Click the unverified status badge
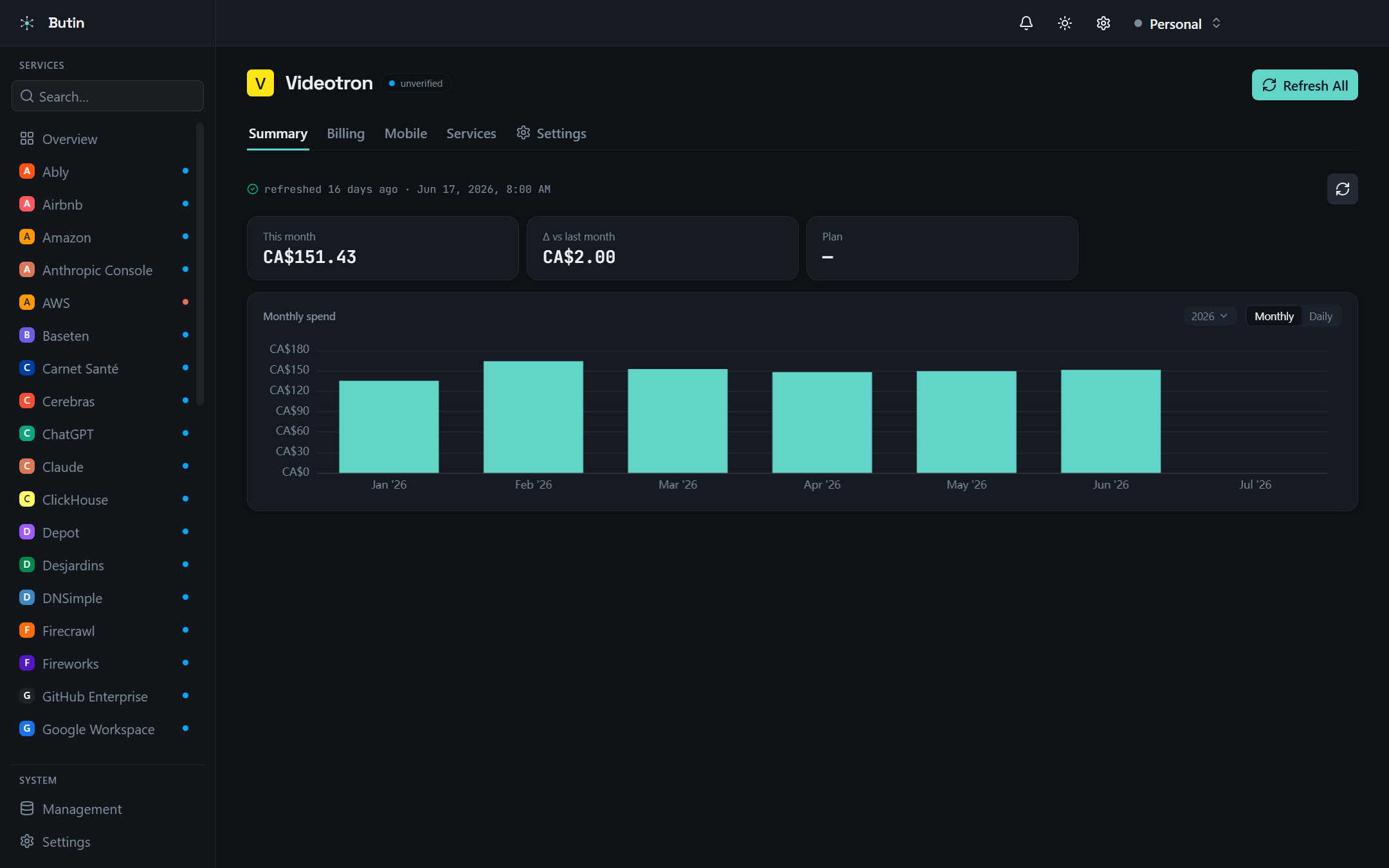The image size is (1389, 868). pyautogui.click(x=415, y=84)
